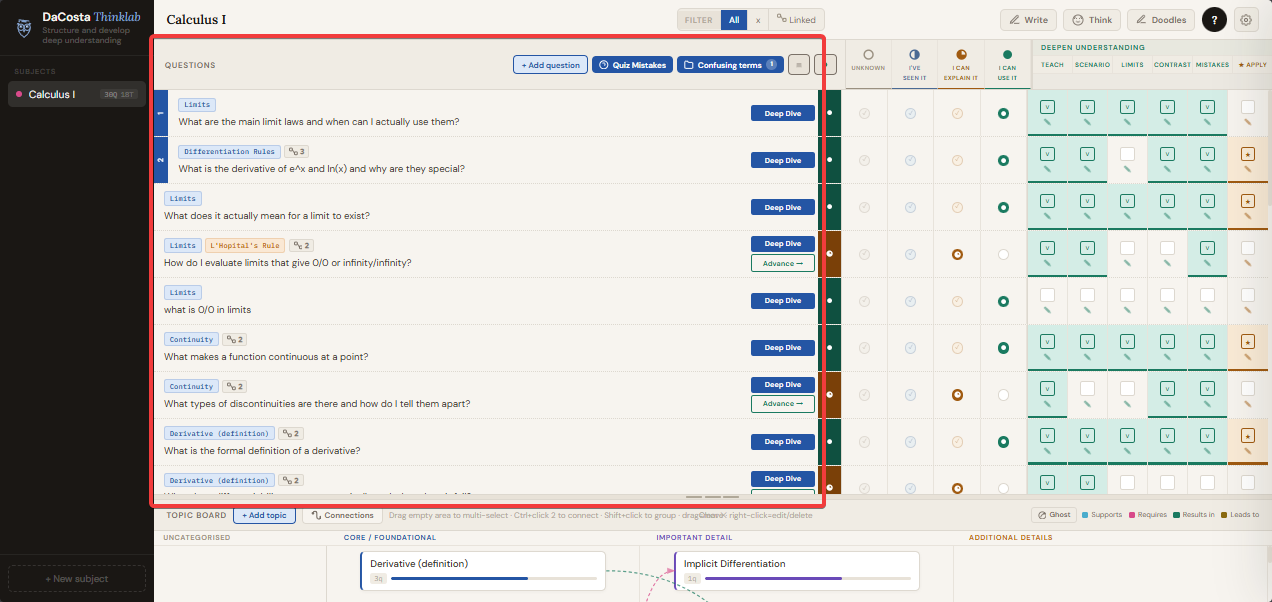Select the All filter tab
Viewport: 1272px width, 602px height.
click(x=733, y=20)
